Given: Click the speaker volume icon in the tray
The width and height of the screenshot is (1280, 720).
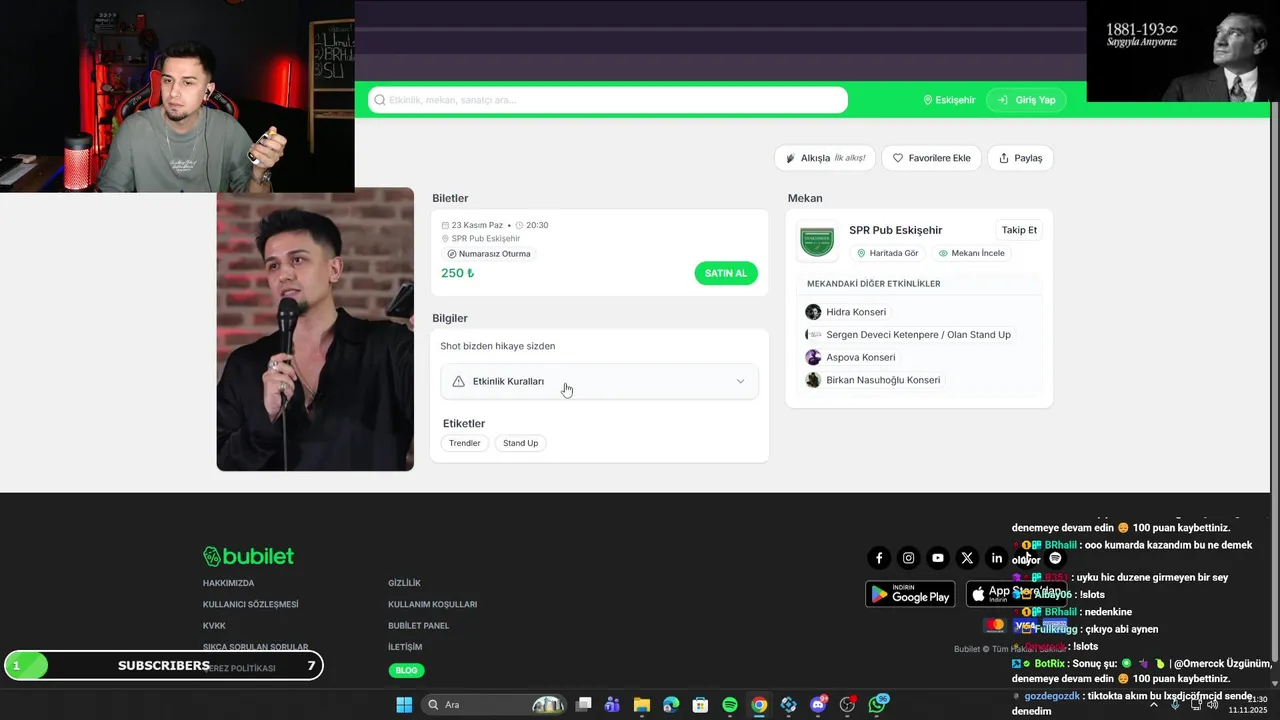Looking at the screenshot, I should 1212,704.
